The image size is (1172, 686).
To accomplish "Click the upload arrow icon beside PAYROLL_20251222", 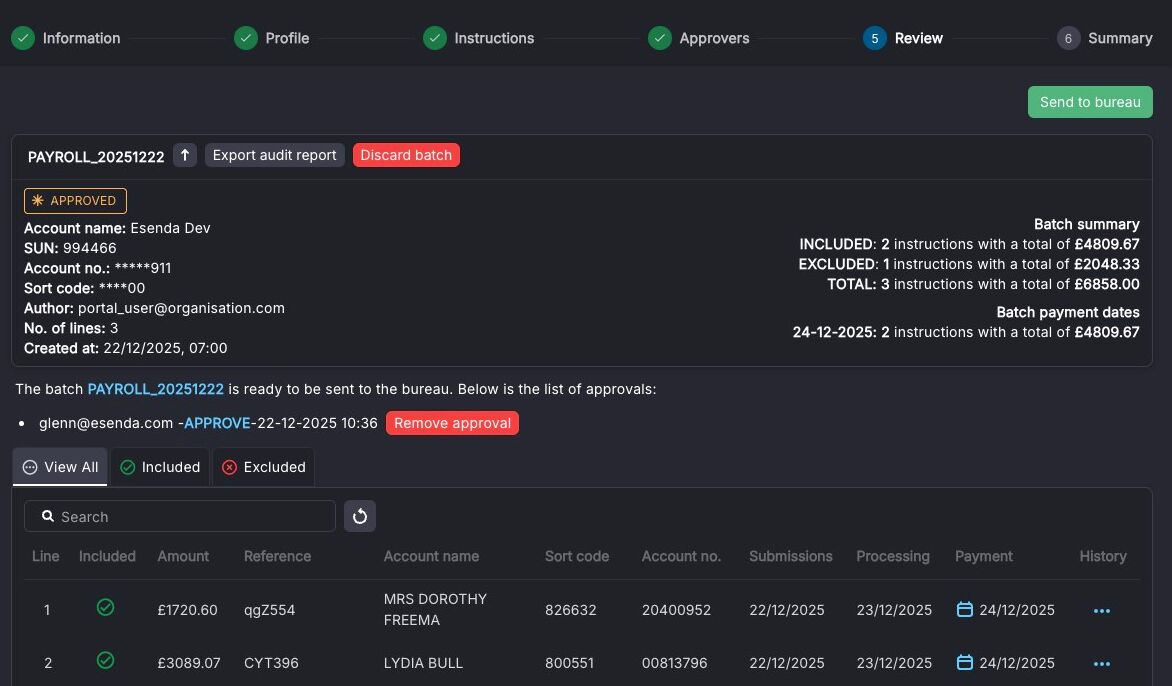I will click(185, 155).
